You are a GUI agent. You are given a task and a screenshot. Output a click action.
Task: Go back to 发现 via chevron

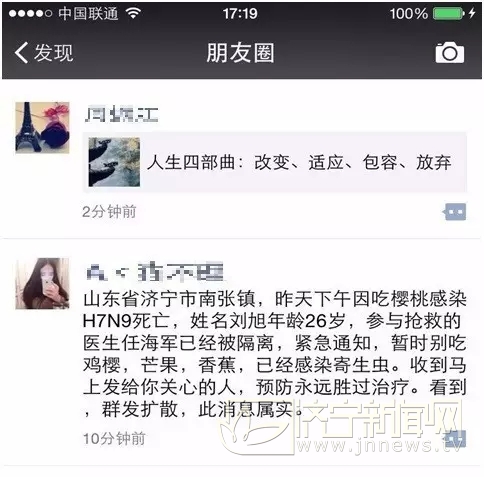(x=21, y=53)
